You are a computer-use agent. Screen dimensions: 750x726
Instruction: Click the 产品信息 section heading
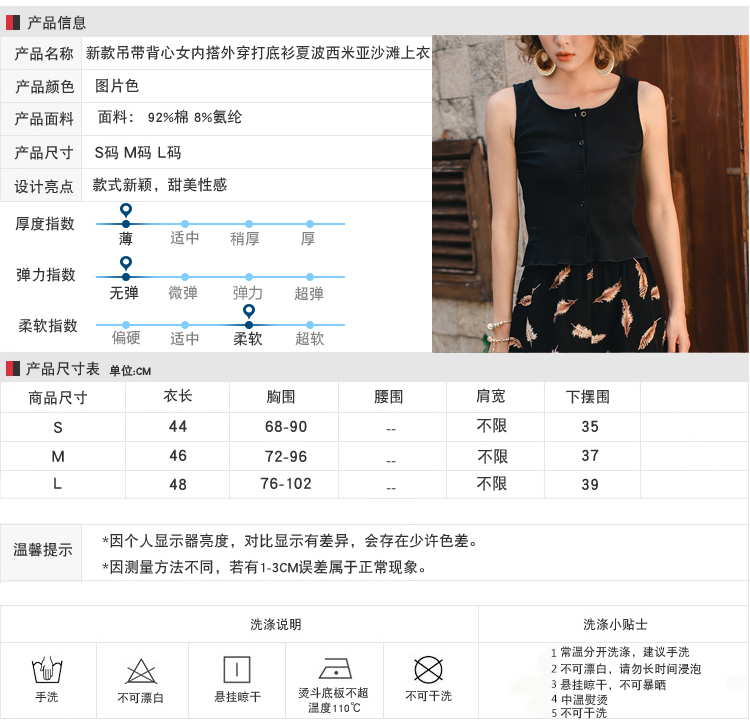pyautogui.click(x=56, y=22)
